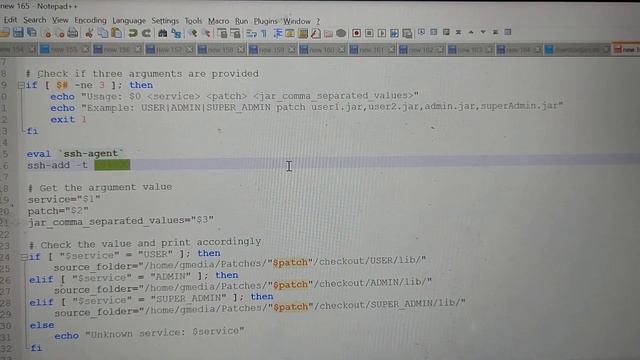
Task: Click the Paste clipboard toolbar icon
Action: point(116,33)
